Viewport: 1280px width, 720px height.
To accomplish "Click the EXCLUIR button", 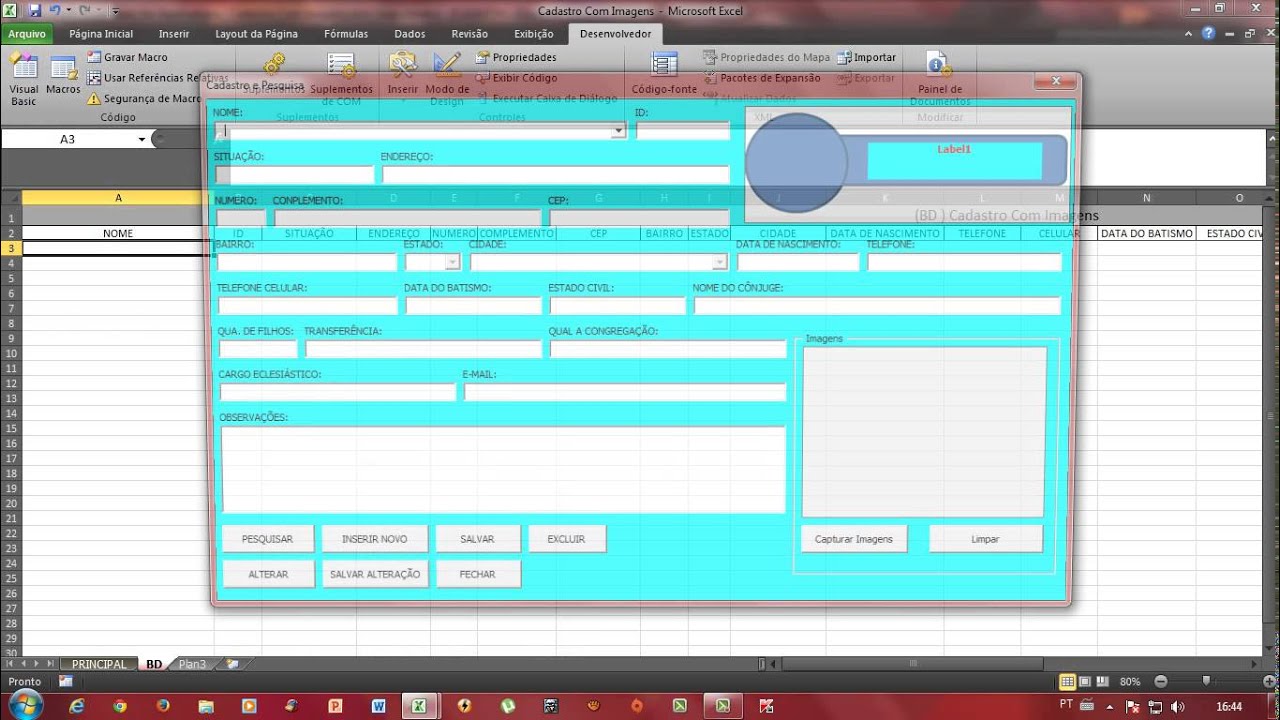I will pyautogui.click(x=567, y=539).
